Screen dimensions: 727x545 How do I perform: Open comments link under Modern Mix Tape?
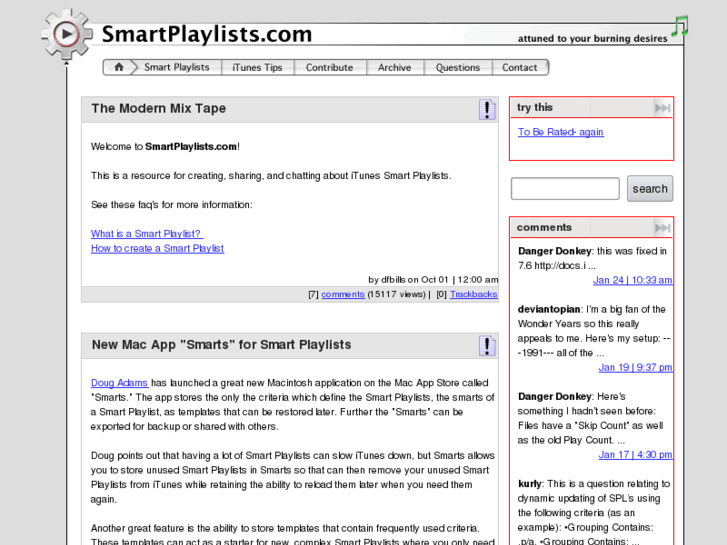[x=343, y=295]
